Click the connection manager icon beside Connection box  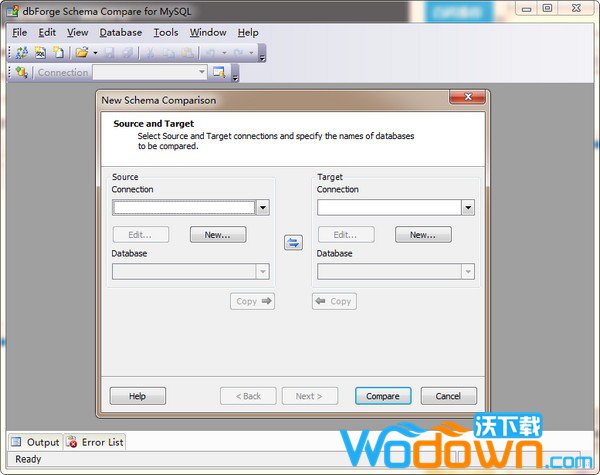219,72
